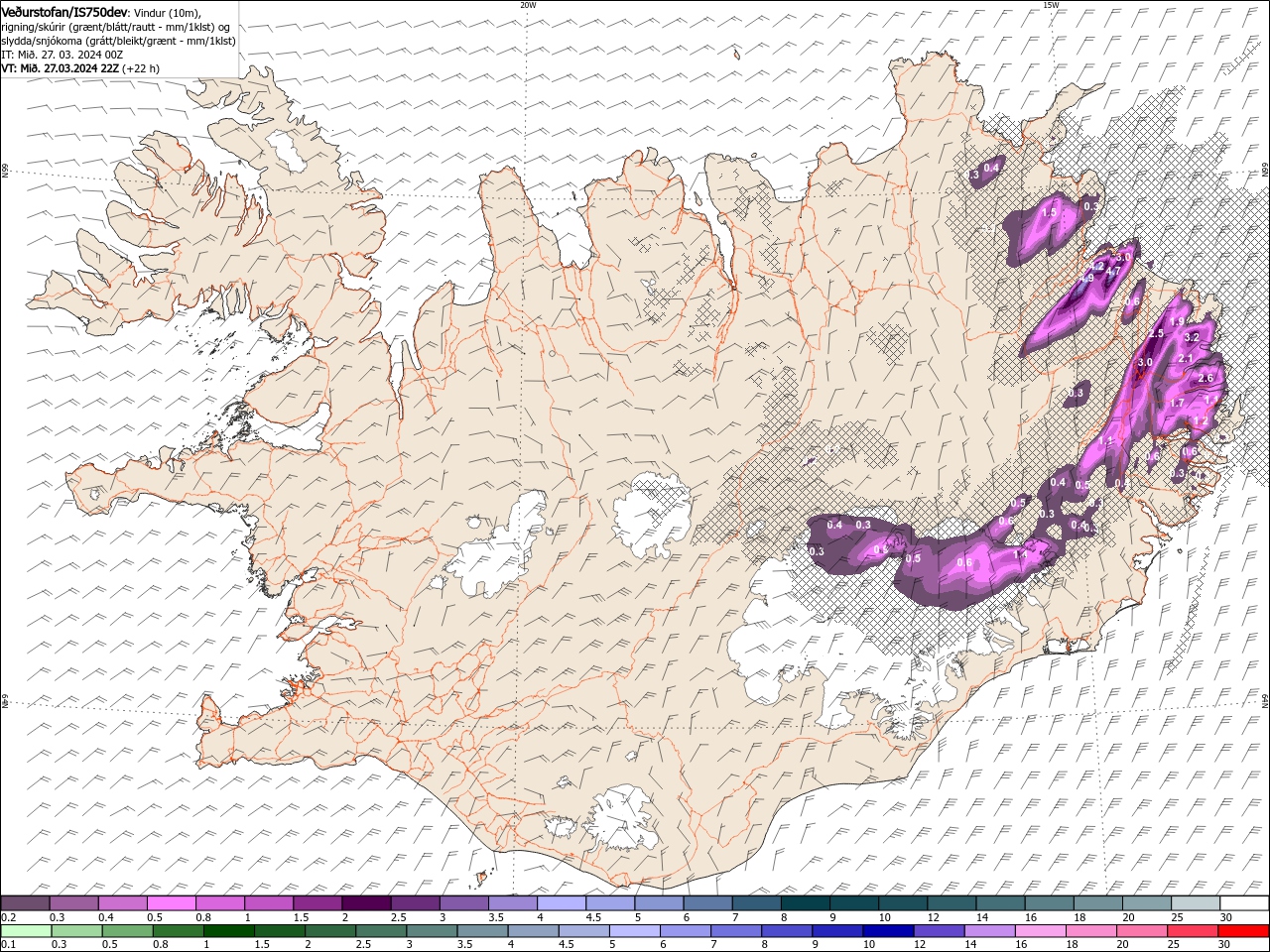Image resolution: width=1270 pixels, height=952 pixels.
Task: Pick the upper legend swatch between 1.5 and 2
Action: point(317,903)
